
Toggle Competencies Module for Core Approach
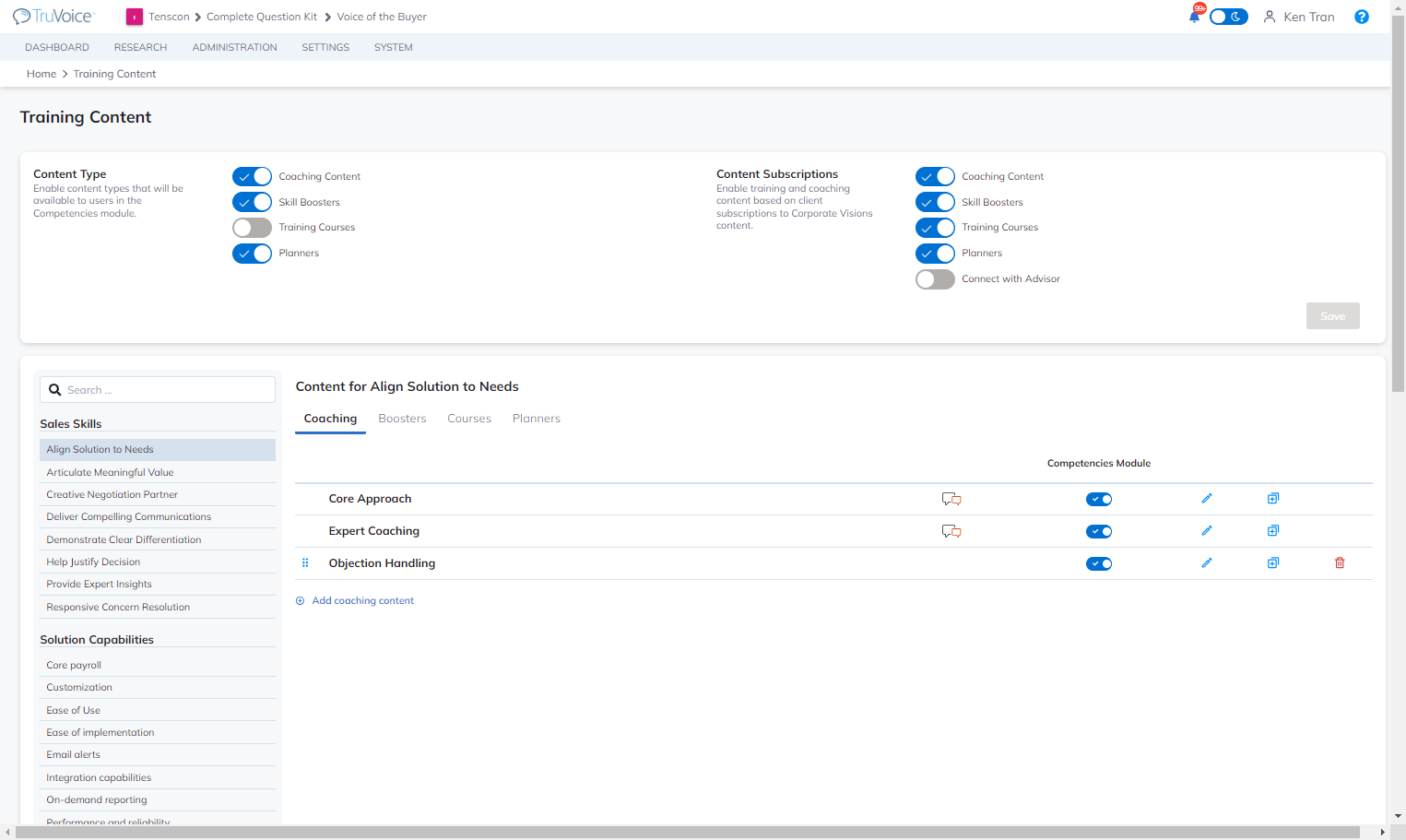[x=1099, y=500]
